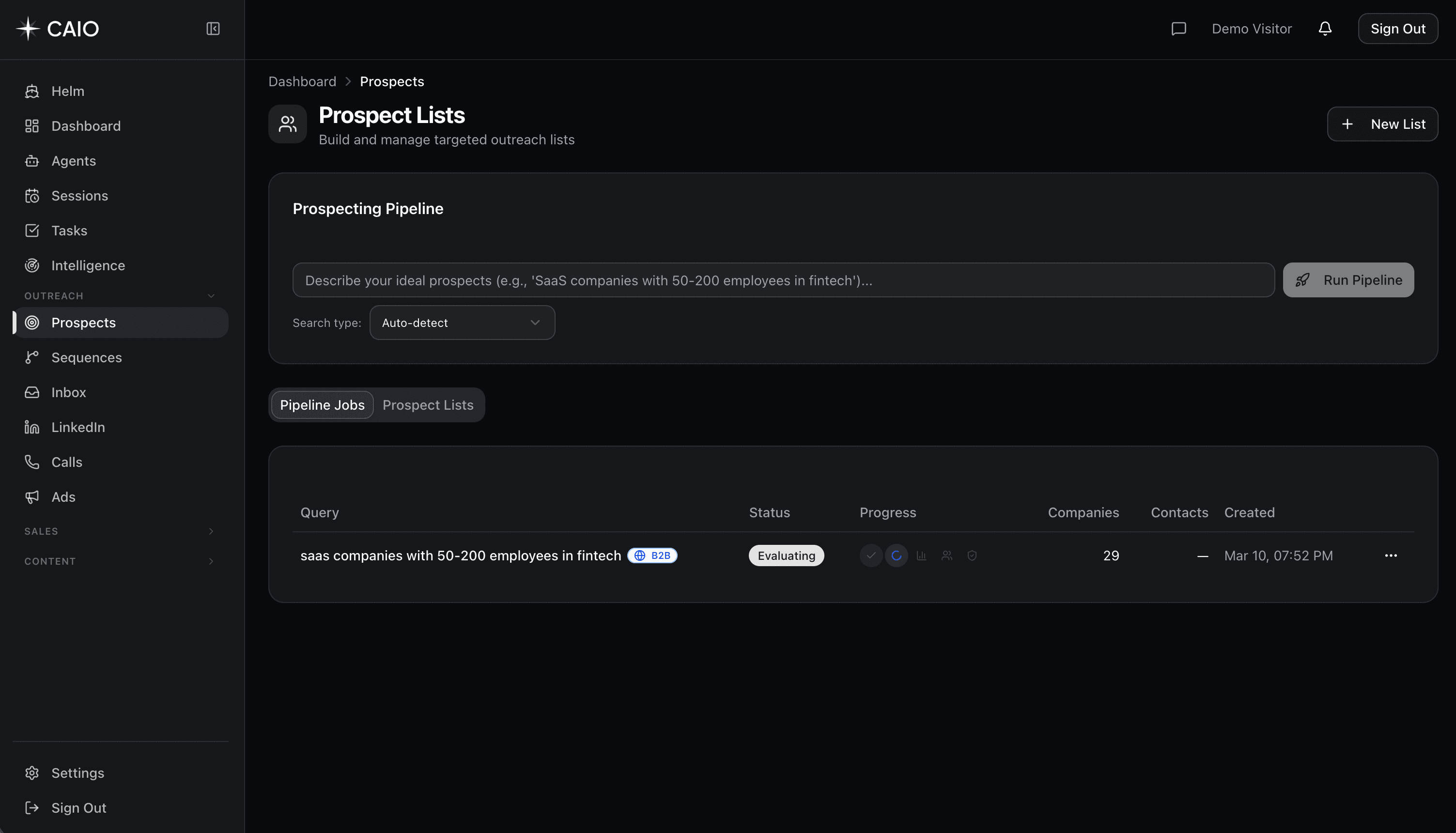Collapse the sidebar using the panel toggle icon
Image resolution: width=1456 pixels, height=833 pixels.
click(x=213, y=28)
